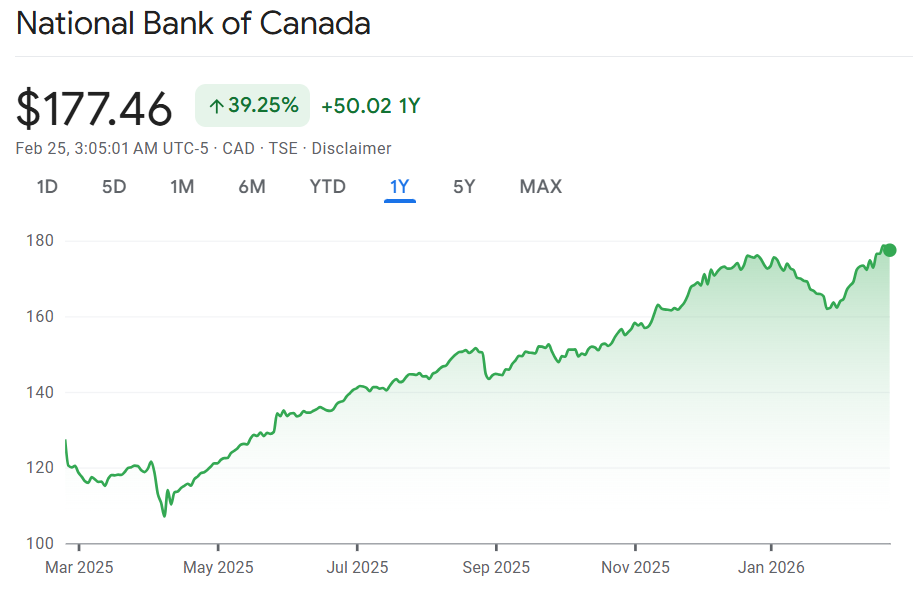Click the active 1Y range tab

[400, 186]
